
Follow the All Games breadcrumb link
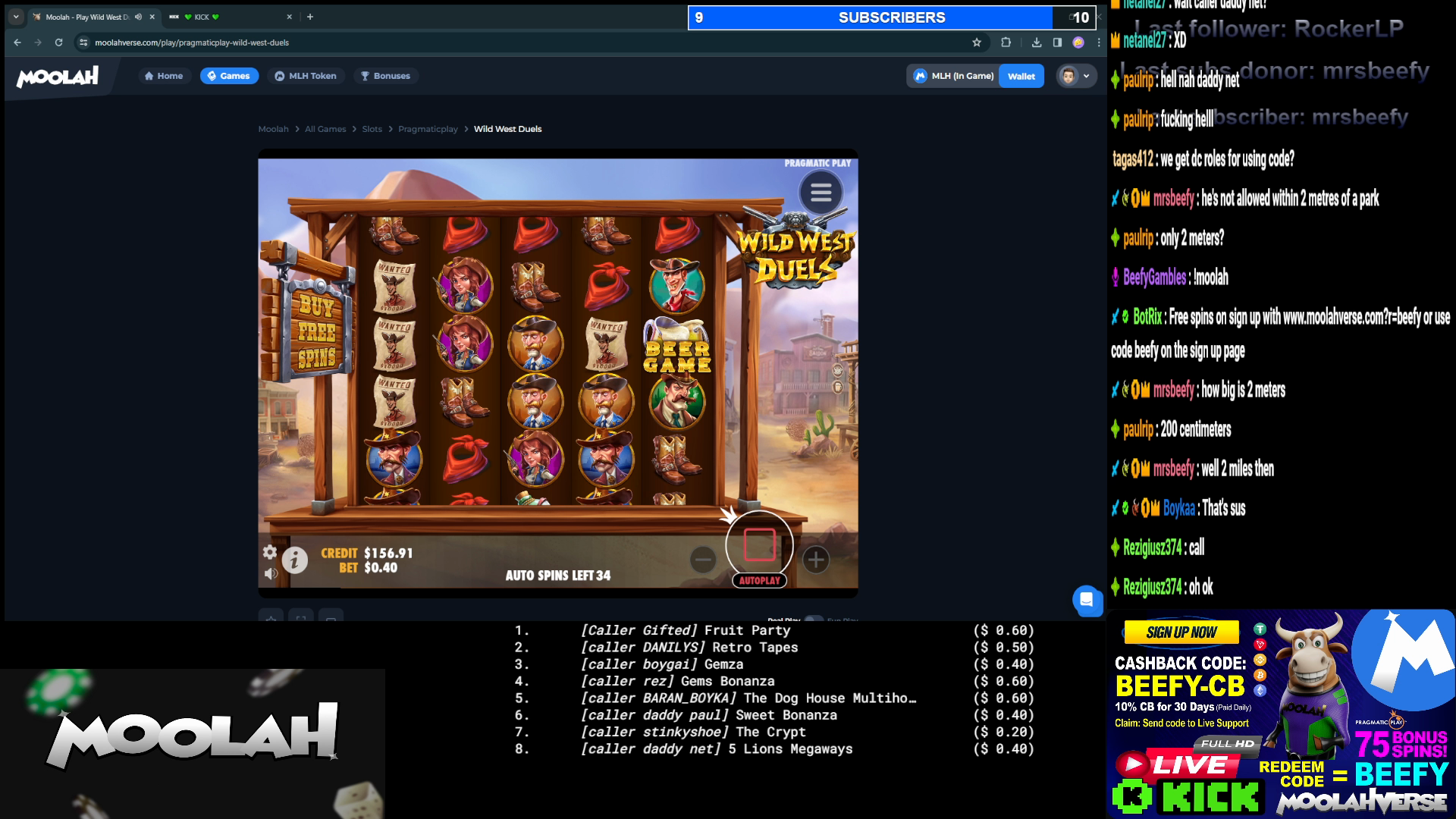[x=325, y=129]
